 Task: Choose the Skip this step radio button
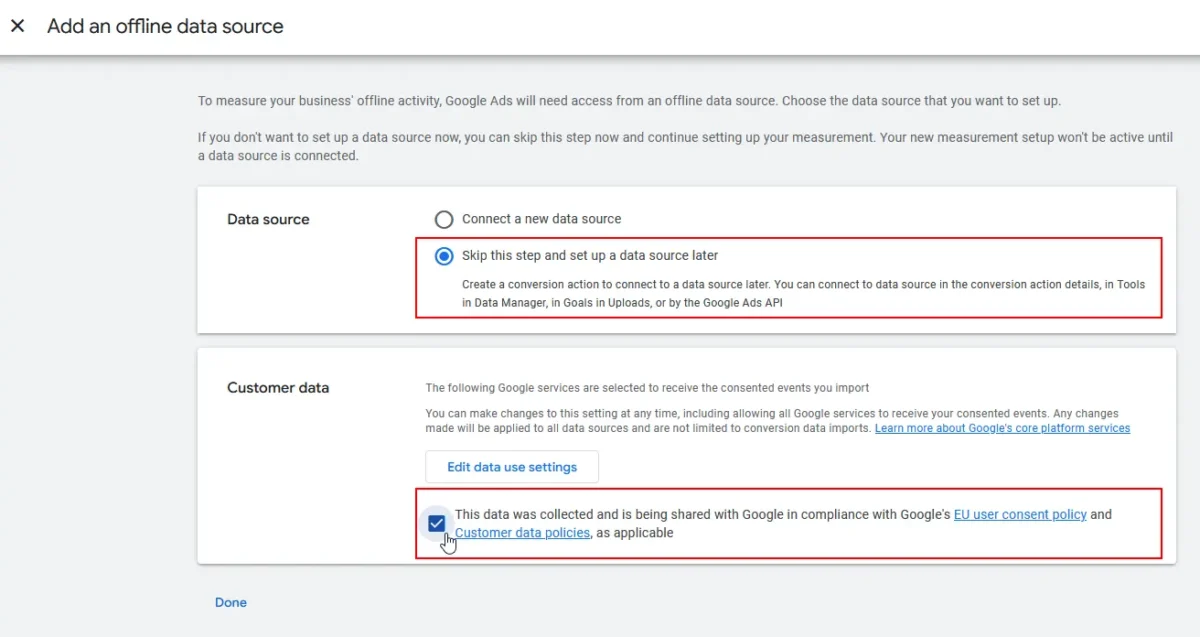444,256
